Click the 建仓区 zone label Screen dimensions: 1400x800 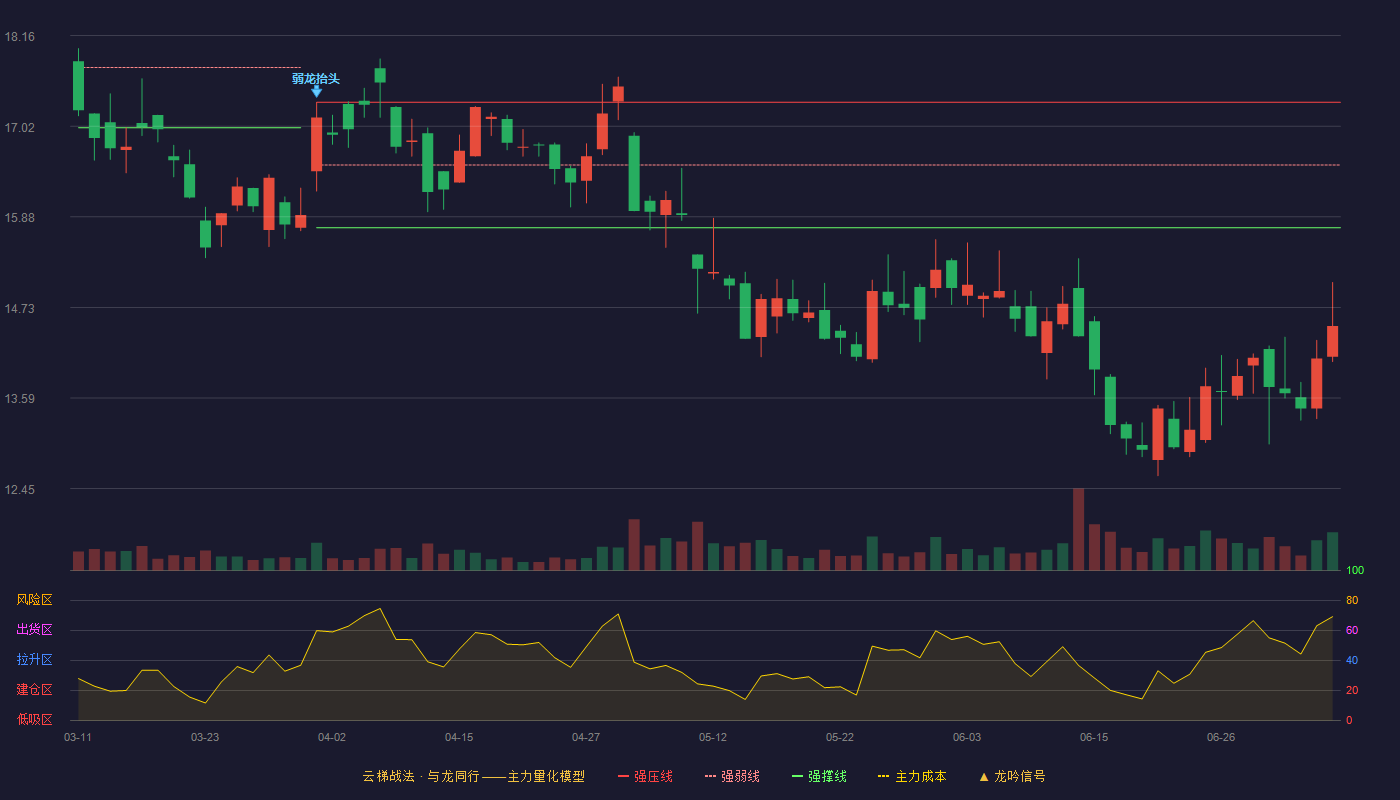[x=34, y=690]
